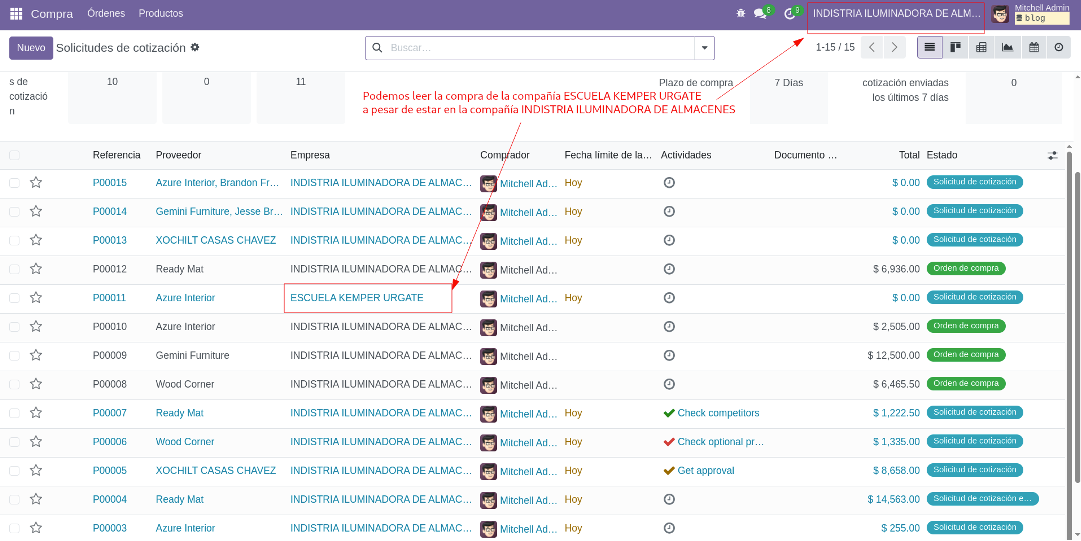The height and width of the screenshot is (541, 1081).
Task: Click into the Buscar search field
Action: (541, 48)
